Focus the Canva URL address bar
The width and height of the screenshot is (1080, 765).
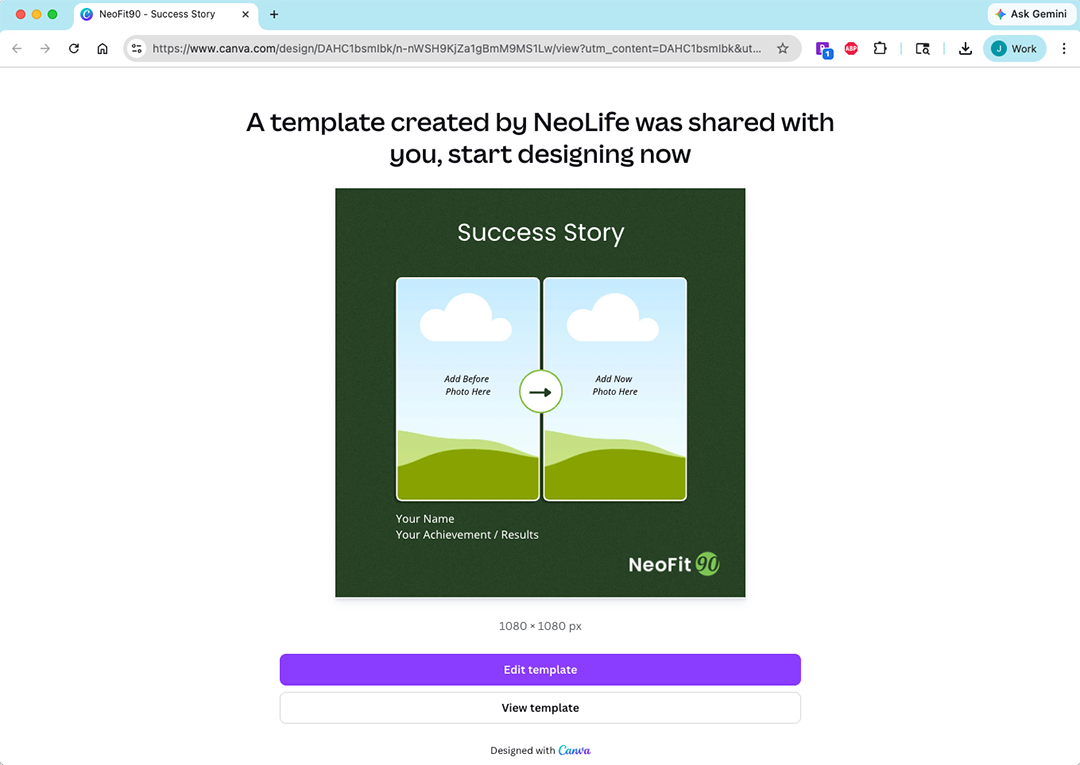tap(455, 48)
